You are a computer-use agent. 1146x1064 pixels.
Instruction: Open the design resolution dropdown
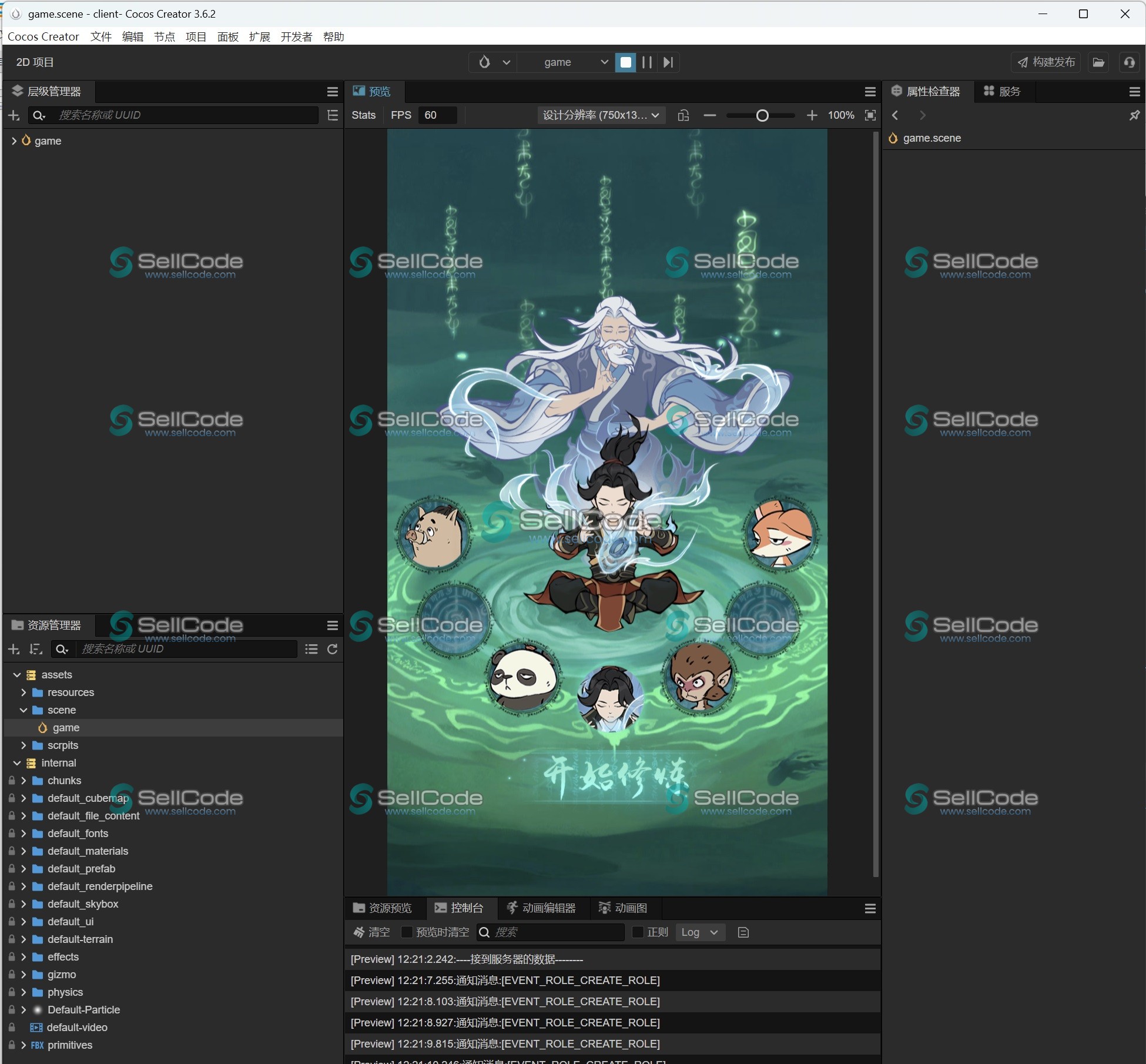point(601,115)
